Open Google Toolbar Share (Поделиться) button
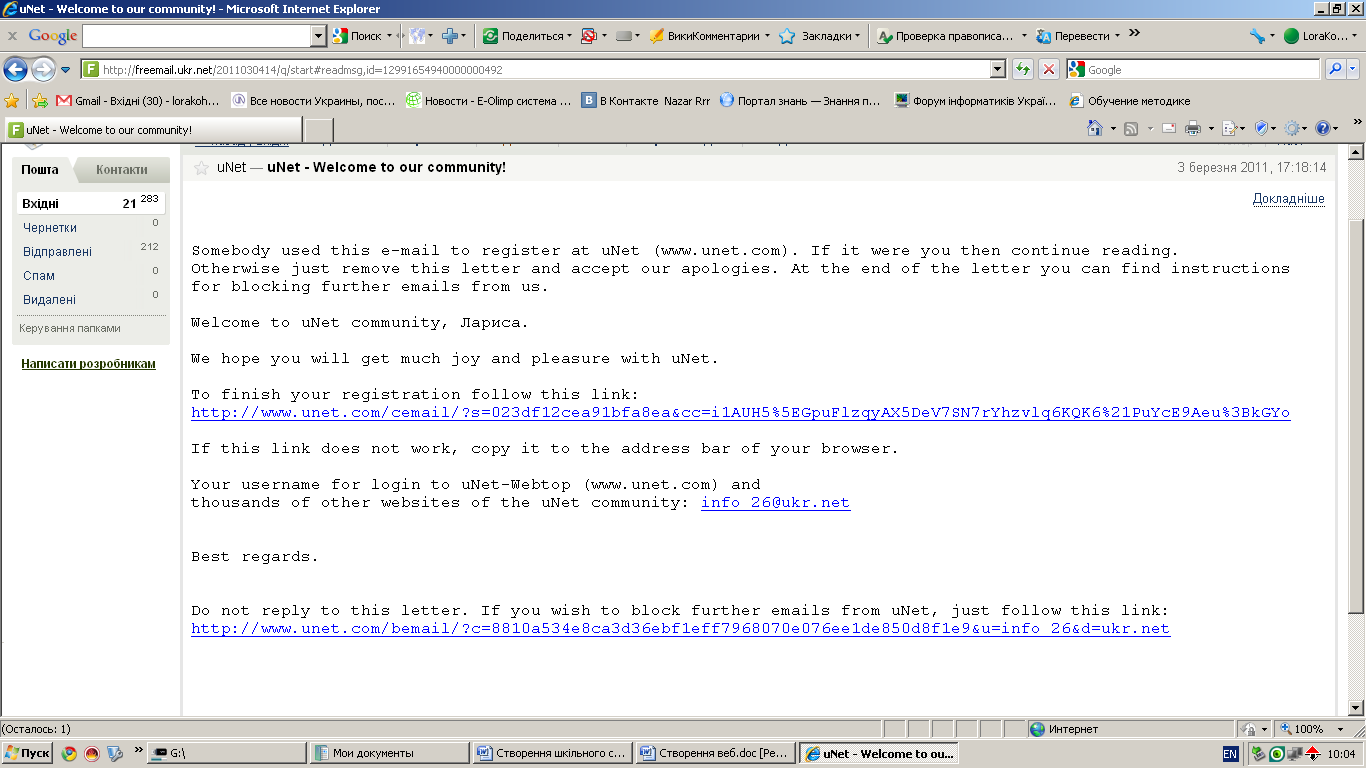Viewport: 1366px width, 768px height. point(527,36)
